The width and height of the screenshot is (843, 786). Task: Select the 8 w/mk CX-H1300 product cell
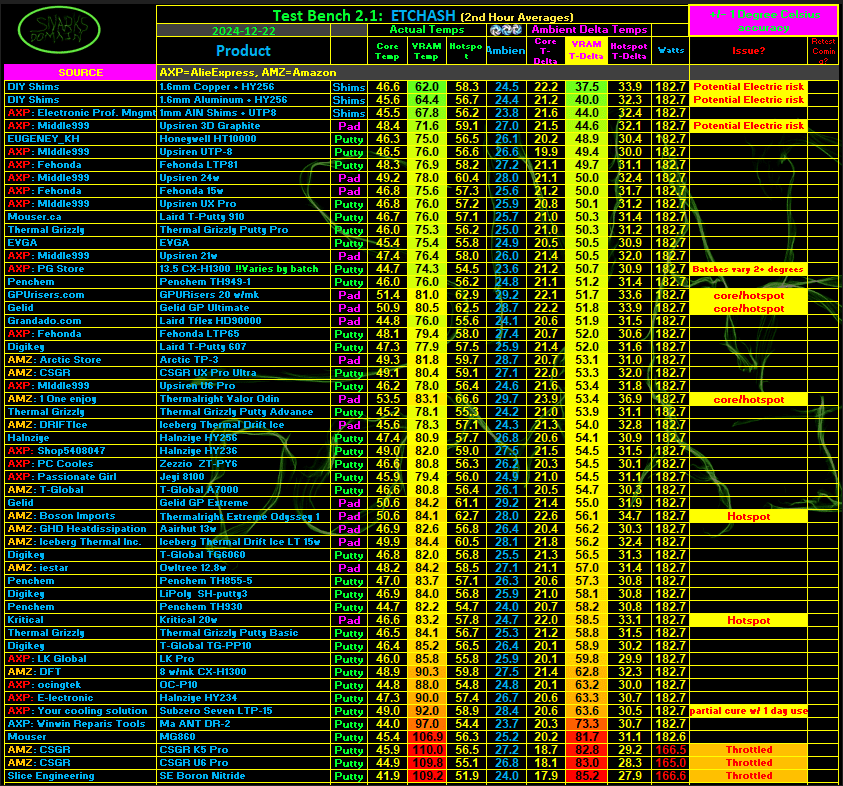click(244, 672)
